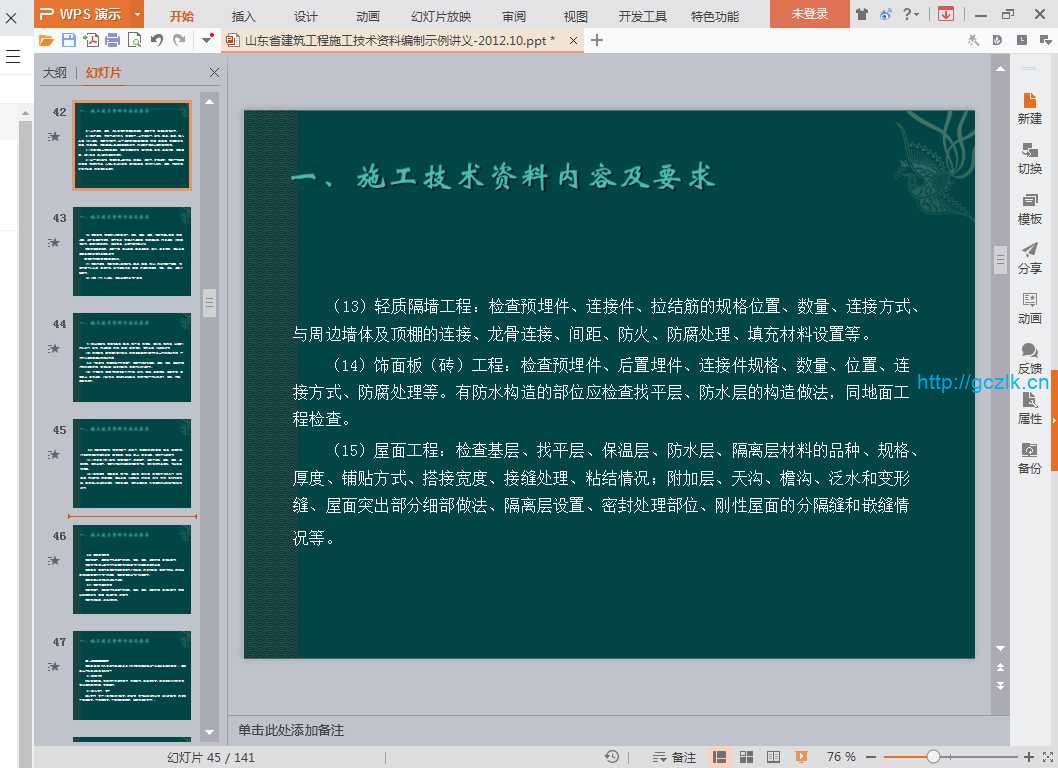Click the 未登录 login button
The width and height of the screenshot is (1058, 768).
tap(809, 14)
